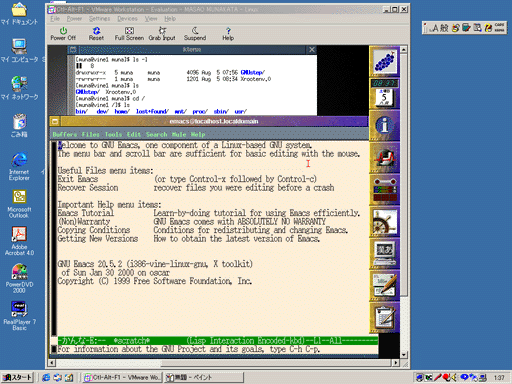Open My Documents desktop icon
The height and width of the screenshot is (384, 512).
tap(19, 14)
